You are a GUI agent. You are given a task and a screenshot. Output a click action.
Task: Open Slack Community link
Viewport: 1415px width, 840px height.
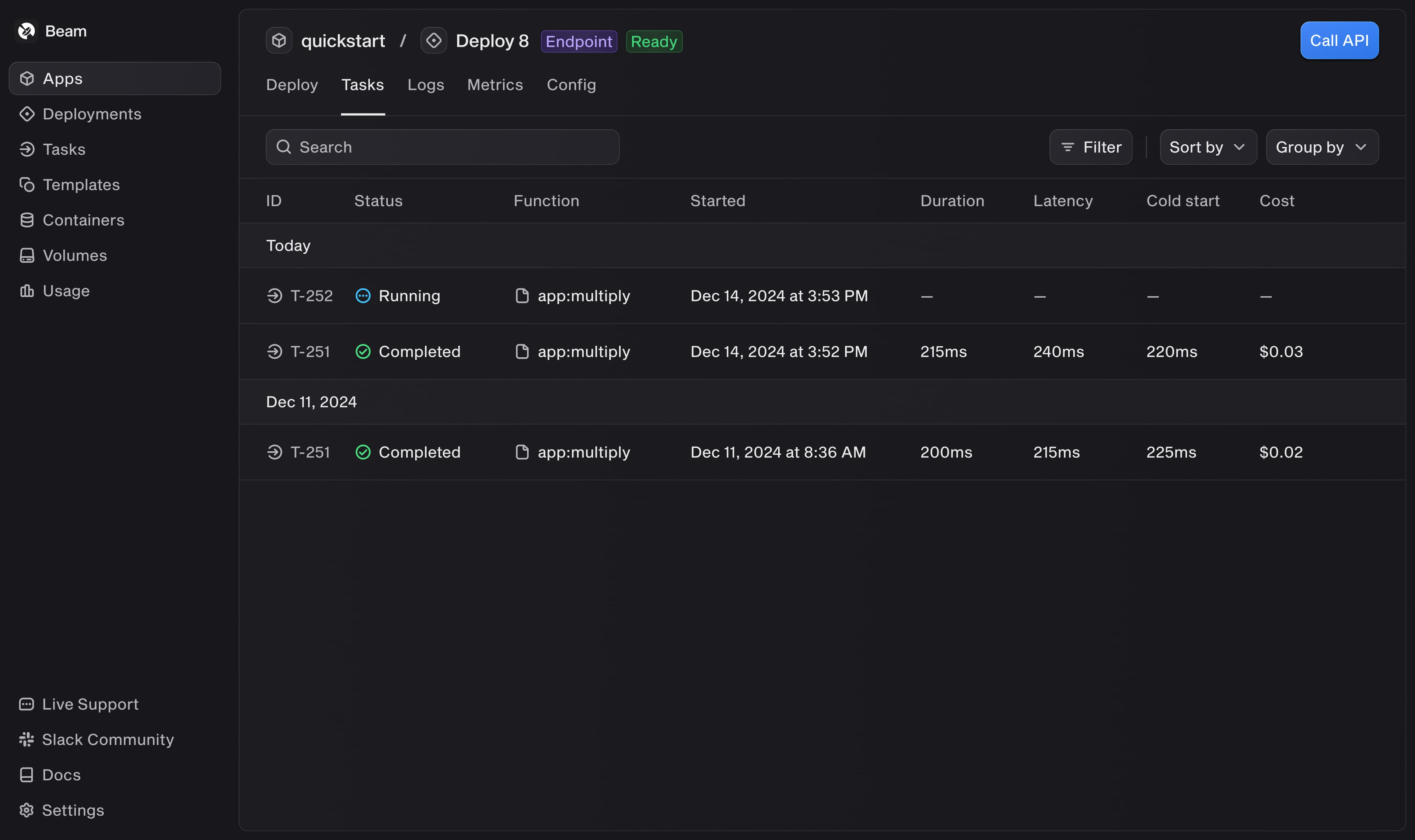tap(108, 739)
